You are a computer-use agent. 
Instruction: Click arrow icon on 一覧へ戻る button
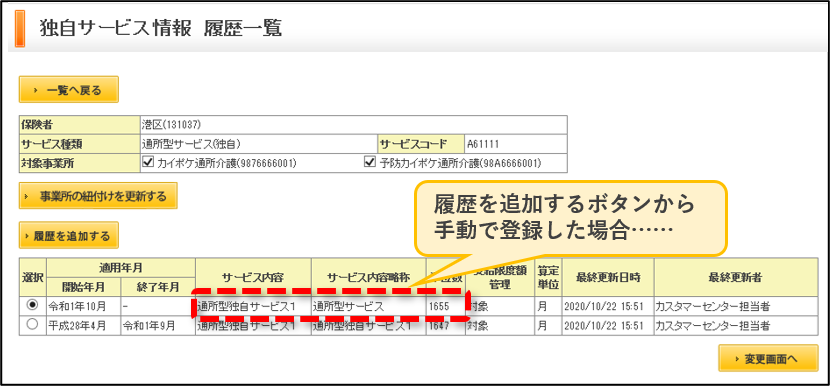pos(35,90)
